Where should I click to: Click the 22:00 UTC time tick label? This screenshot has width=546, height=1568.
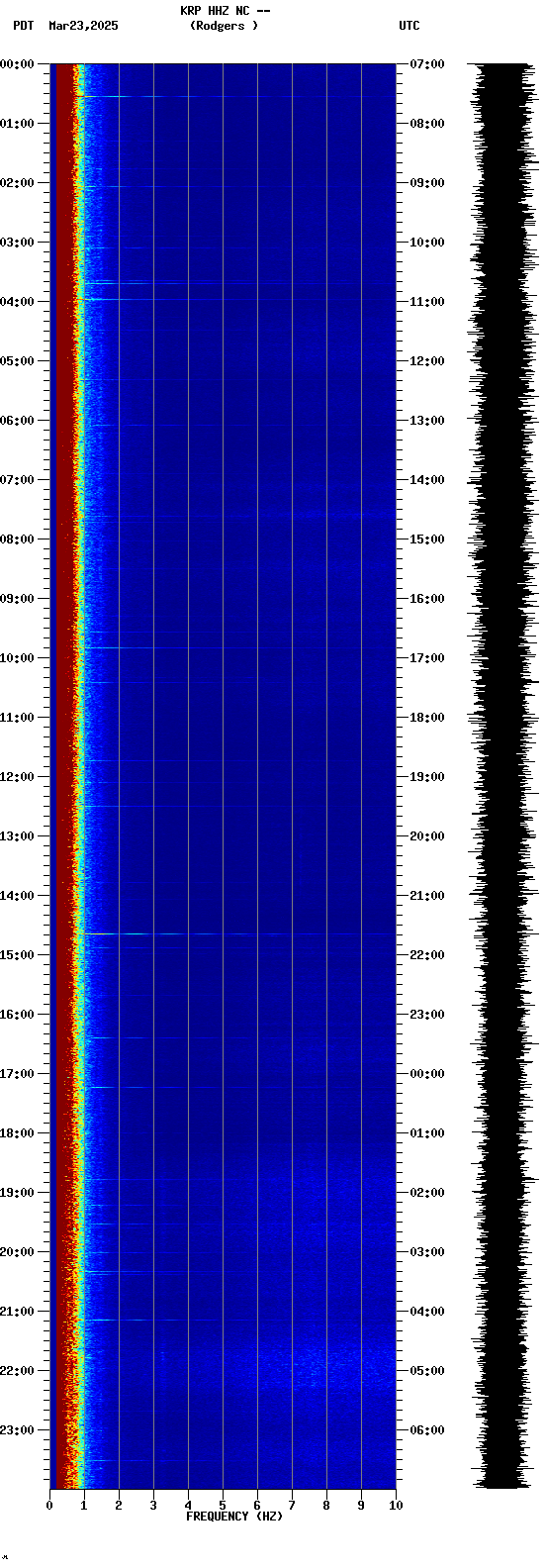pos(427,955)
